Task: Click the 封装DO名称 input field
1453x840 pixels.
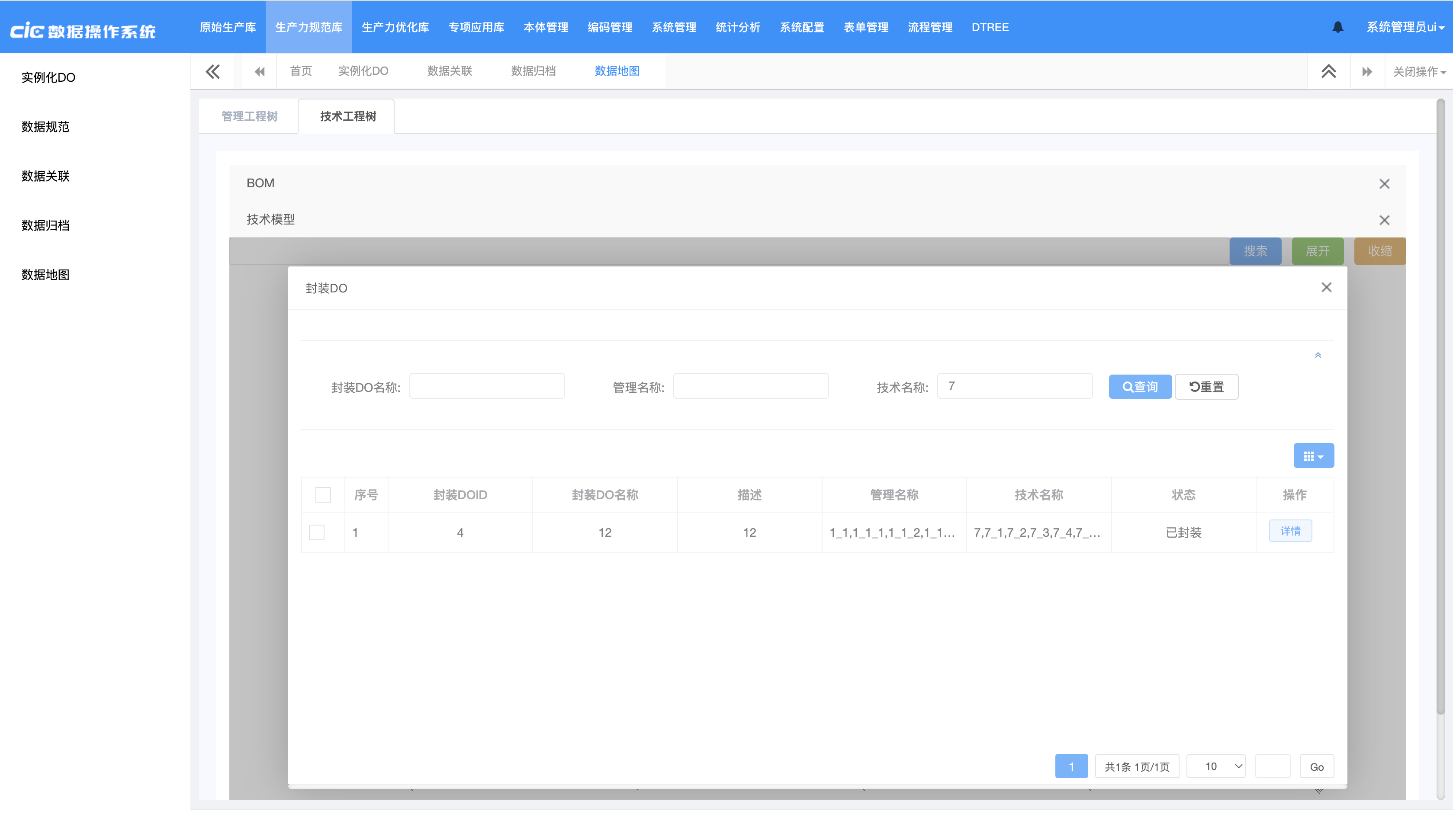Action: tap(487, 386)
